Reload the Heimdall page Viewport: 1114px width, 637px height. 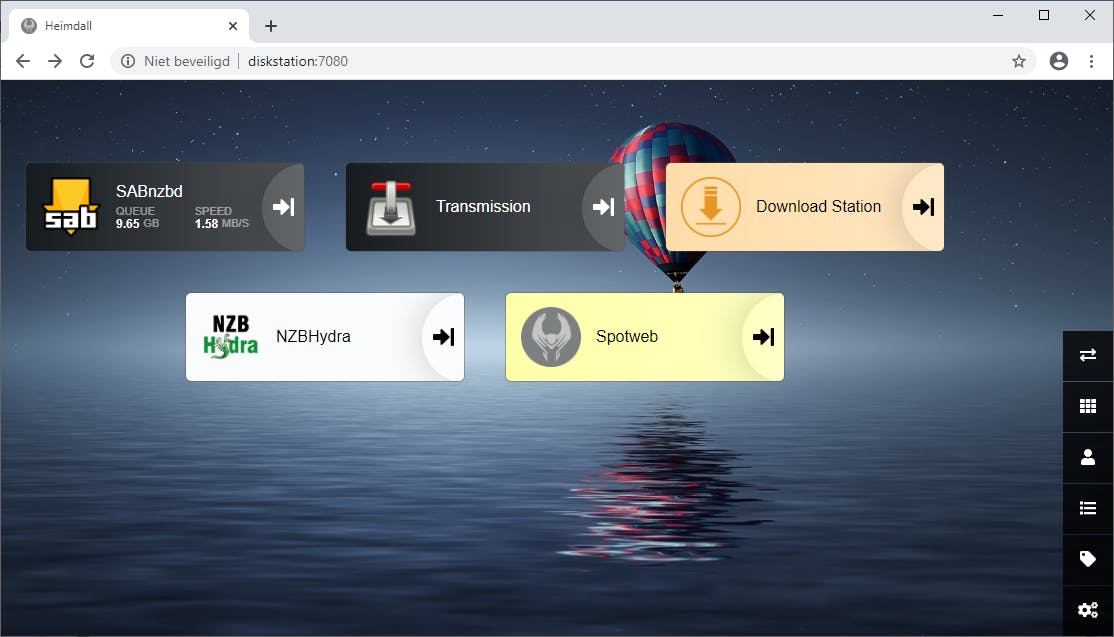[87, 61]
